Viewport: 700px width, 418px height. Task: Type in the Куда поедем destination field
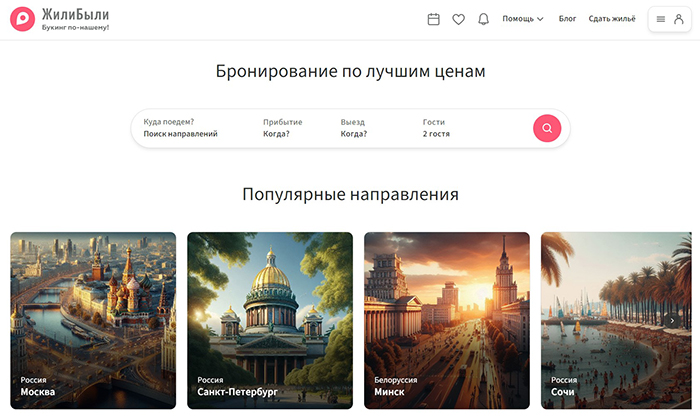pyautogui.click(x=180, y=133)
